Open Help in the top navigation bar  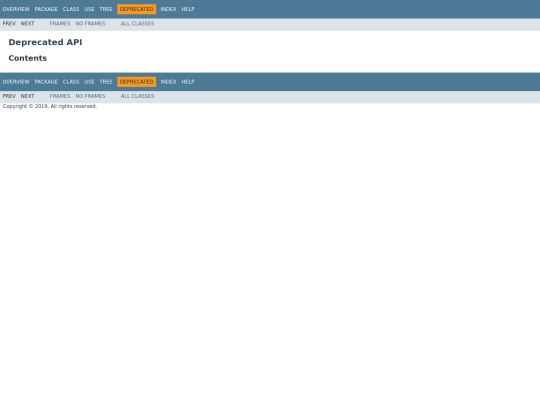(188, 9)
